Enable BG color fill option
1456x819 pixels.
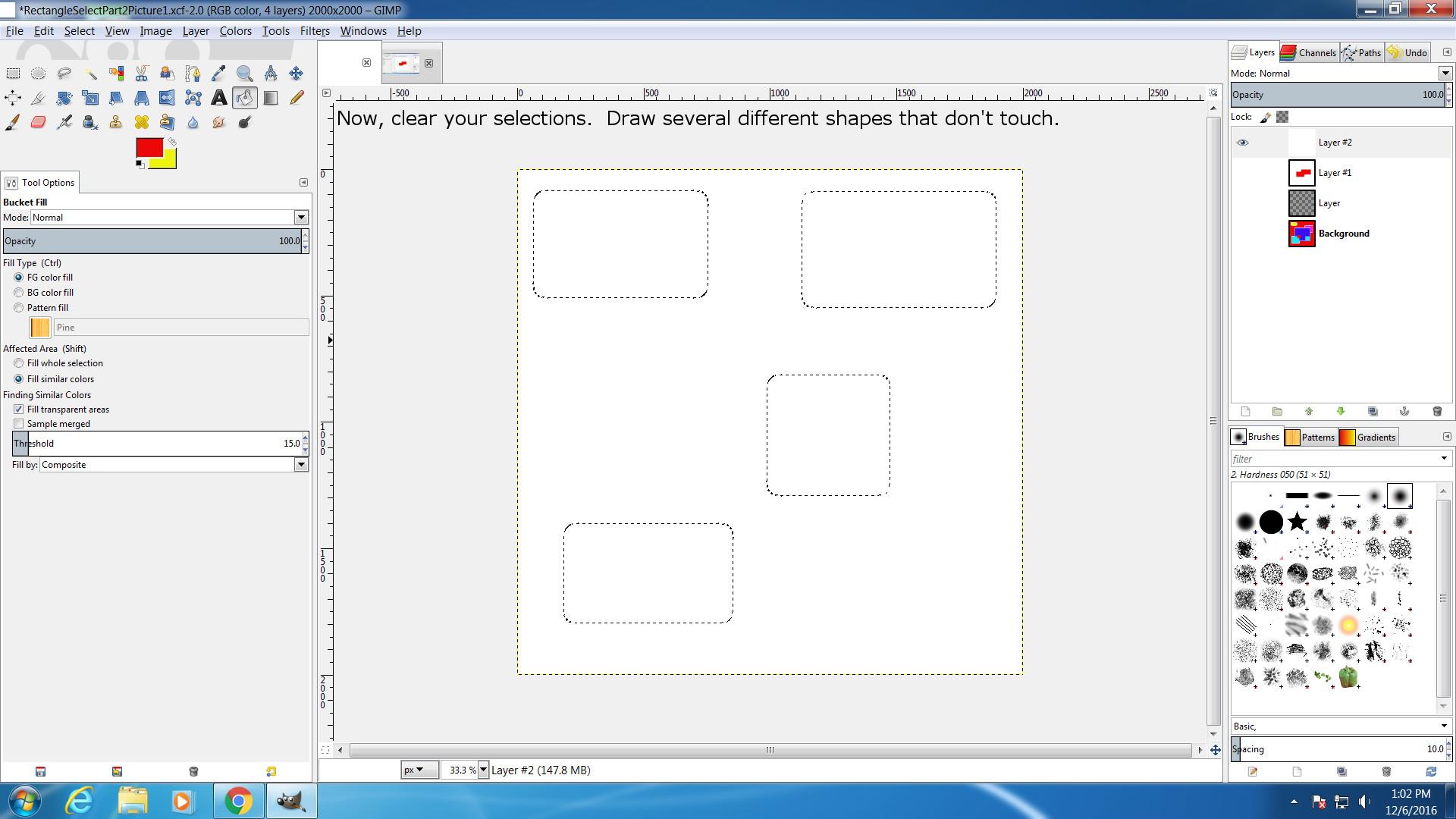point(19,293)
